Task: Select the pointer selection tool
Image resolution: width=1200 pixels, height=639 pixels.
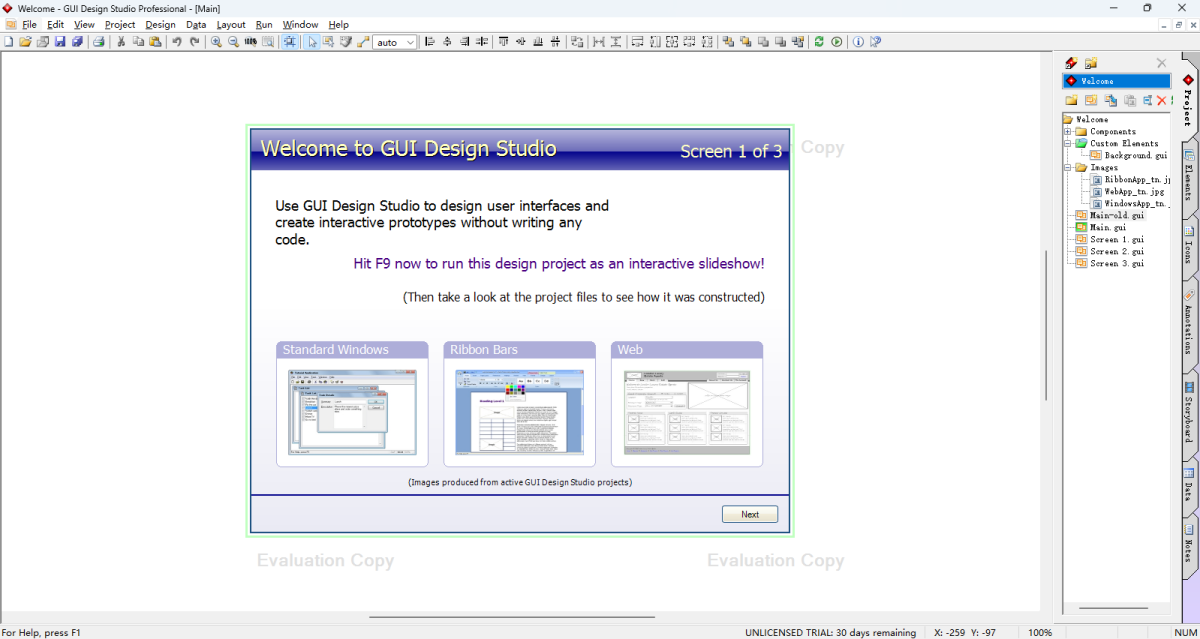Action: click(x=312, y=42)
